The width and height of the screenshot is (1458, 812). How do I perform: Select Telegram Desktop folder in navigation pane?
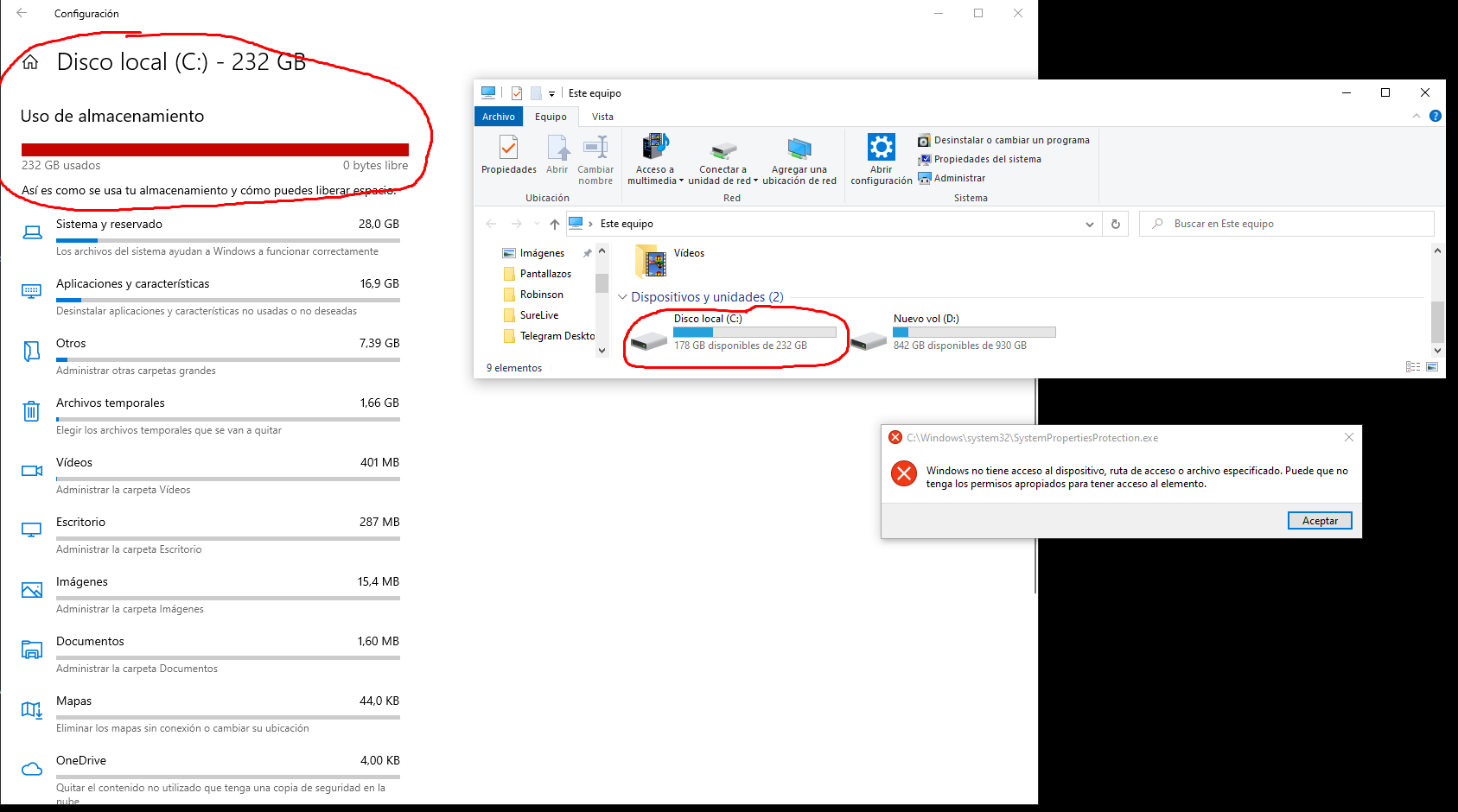pos(549,336)
